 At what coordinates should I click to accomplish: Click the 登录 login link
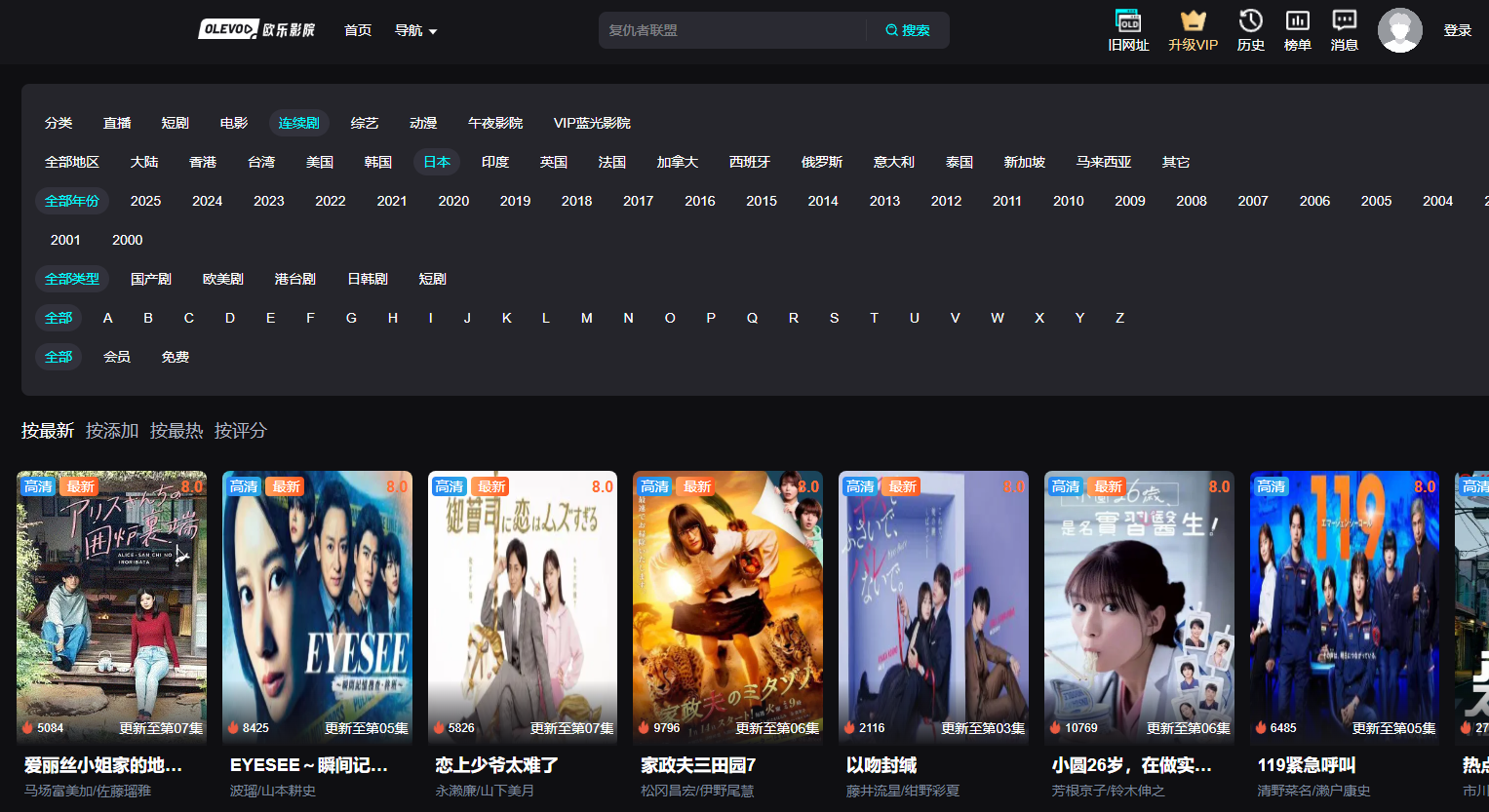1458,30
